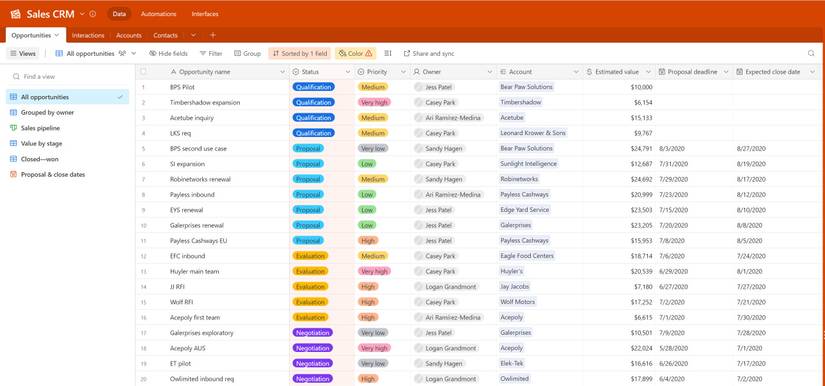This screenshot has width=825, height=386.
Task: Click the $24,791 estimated value cell
Action: point(619,148)
